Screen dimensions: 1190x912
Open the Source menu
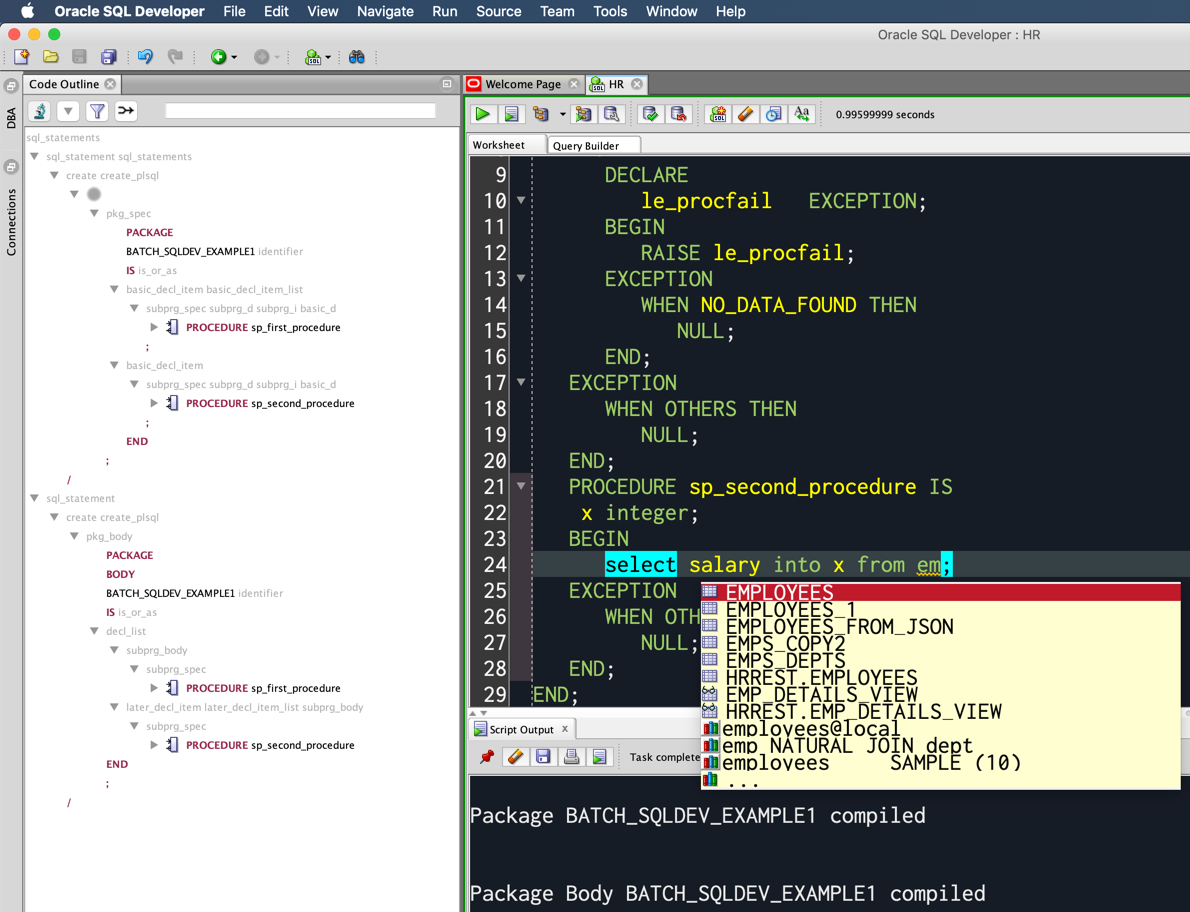pyautogui.click(x=499, y=11)
